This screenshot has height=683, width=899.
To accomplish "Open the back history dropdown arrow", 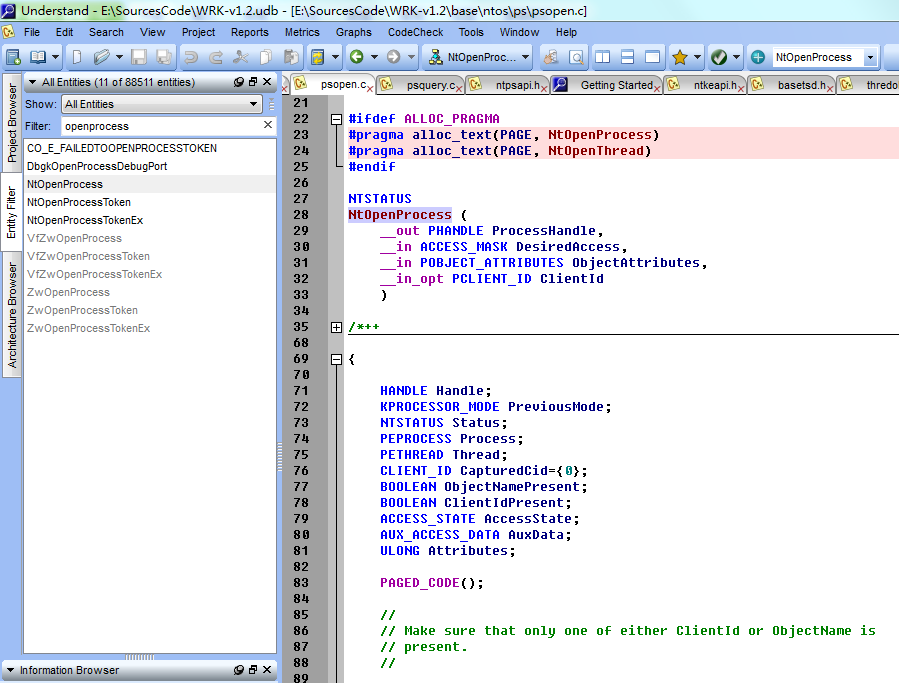I will (x=374, y=57).
